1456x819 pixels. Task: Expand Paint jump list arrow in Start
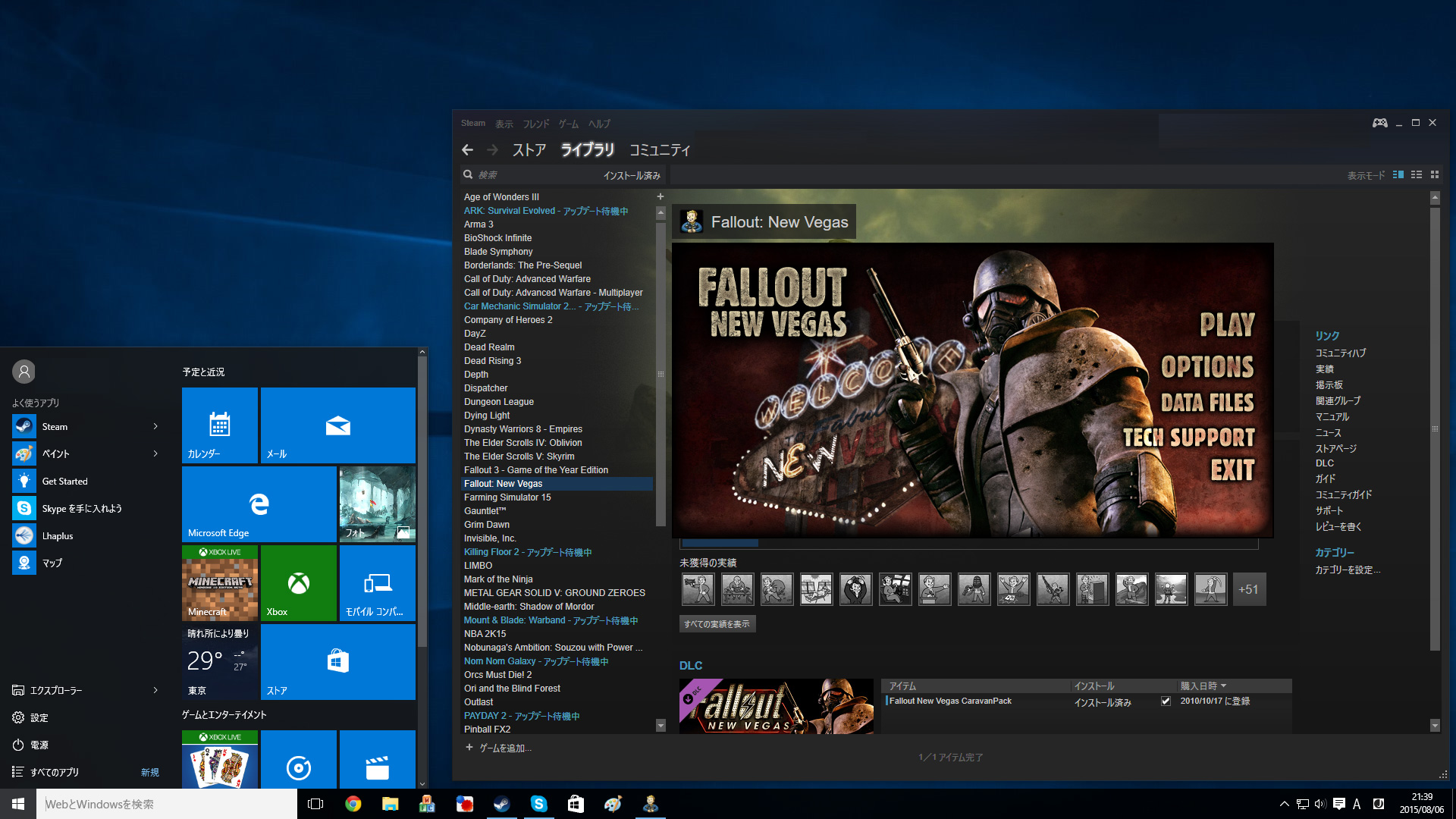155,453
